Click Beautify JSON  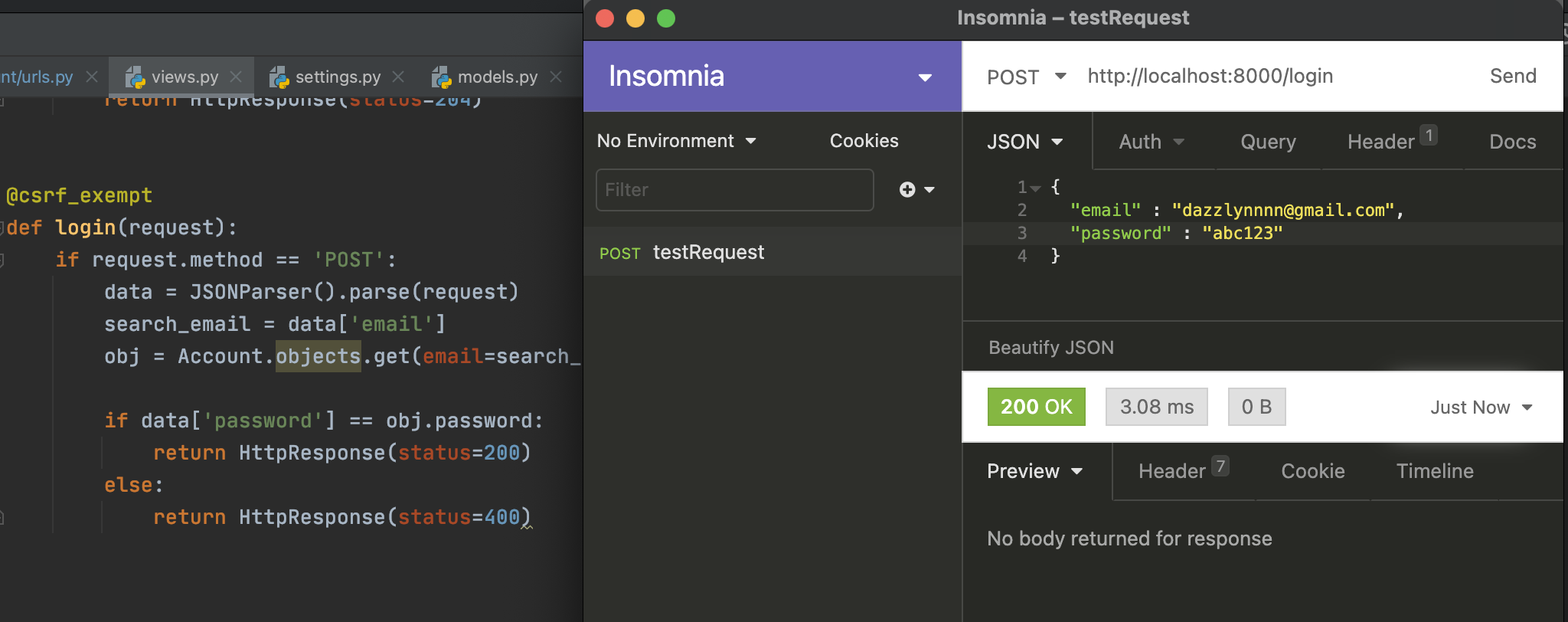1050,348
